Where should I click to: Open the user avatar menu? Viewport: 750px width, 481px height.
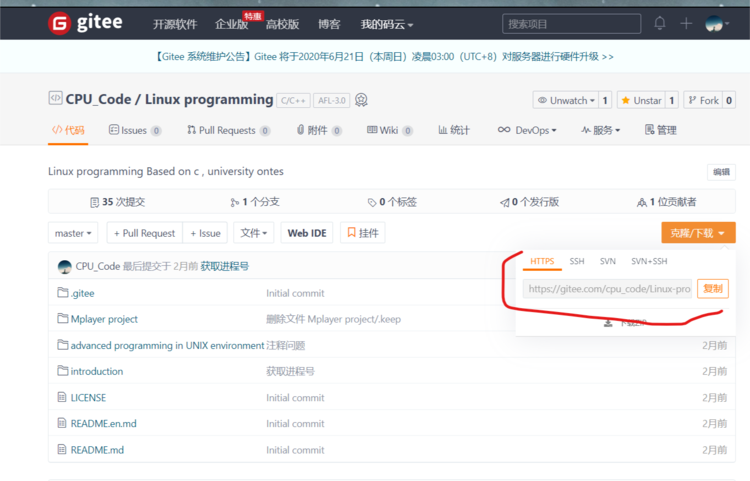tap(717, 23)
